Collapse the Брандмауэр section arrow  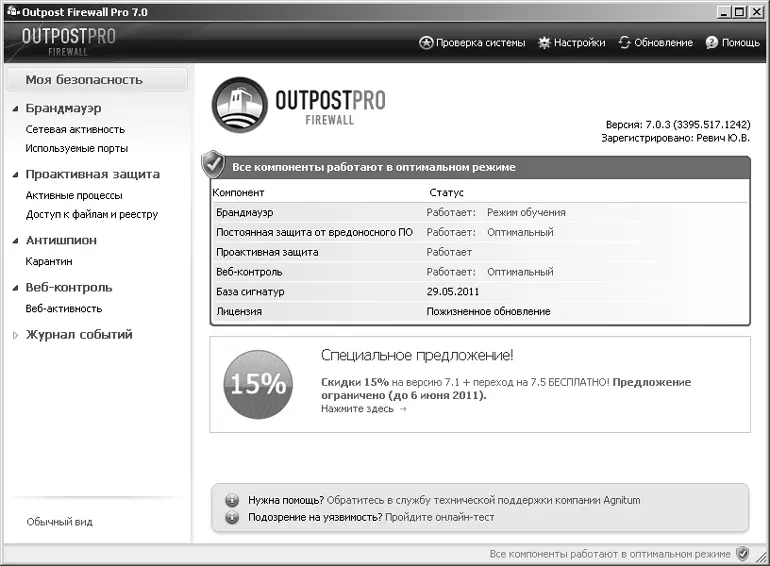(15, 108)
